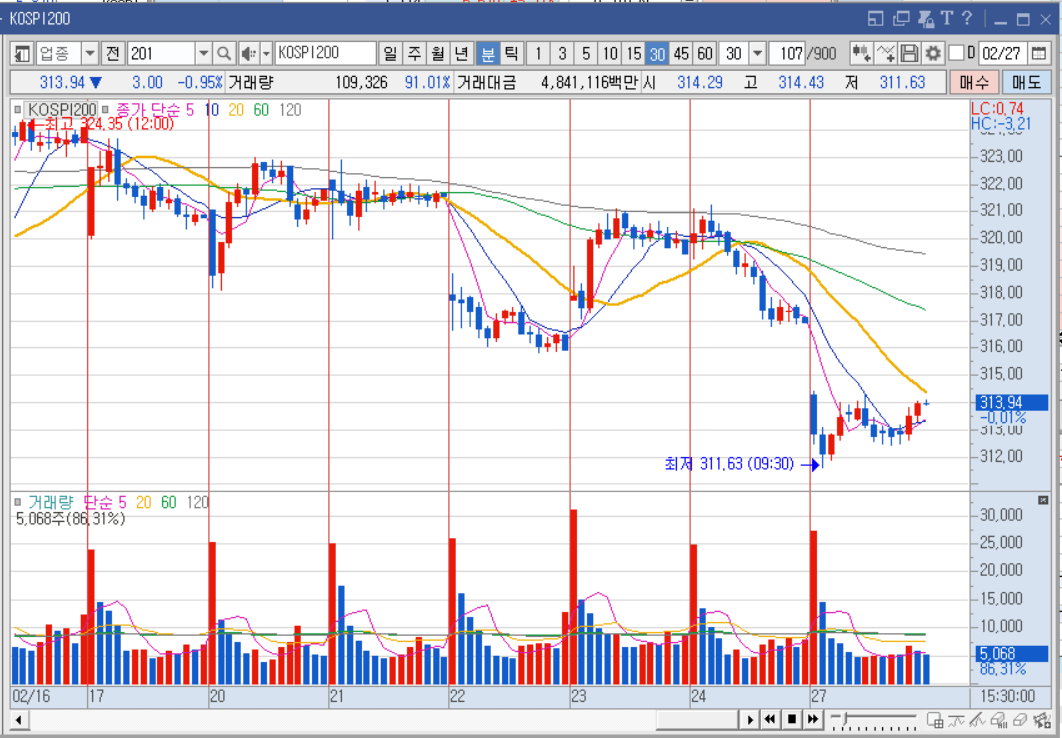This screenshot has height=738, width=1062.
Task: Click the duplicate window icon in title bar
Action: (x=901, y=19)
